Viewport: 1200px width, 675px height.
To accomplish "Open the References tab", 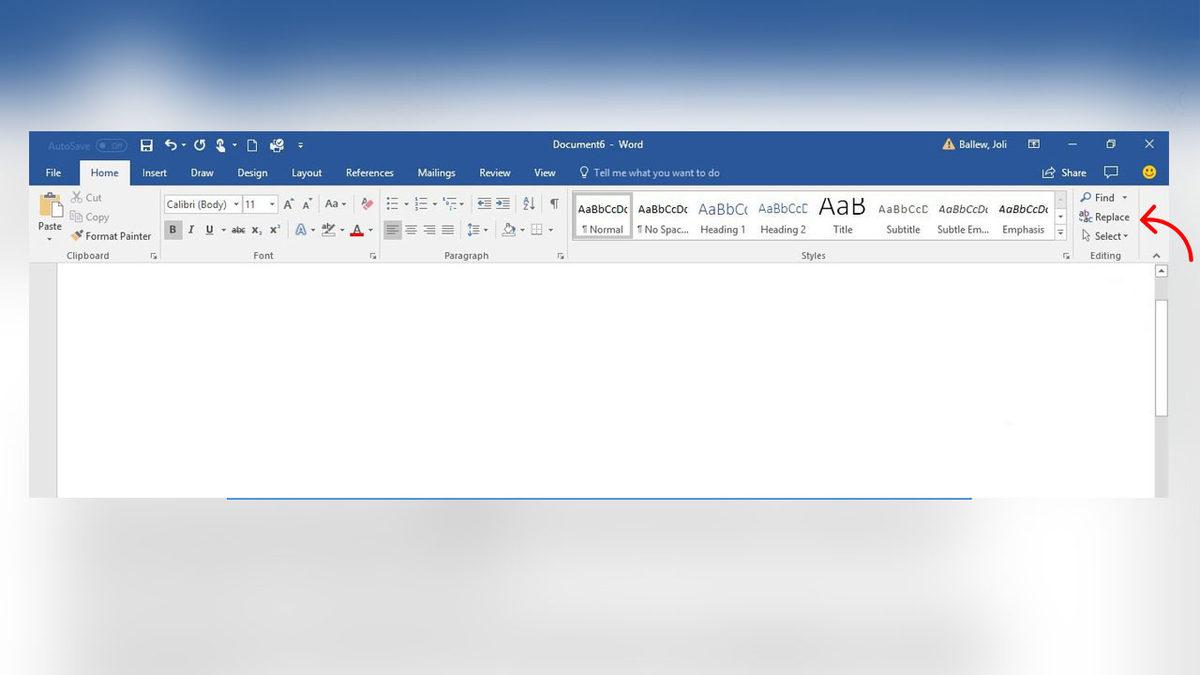I will 369,173.
